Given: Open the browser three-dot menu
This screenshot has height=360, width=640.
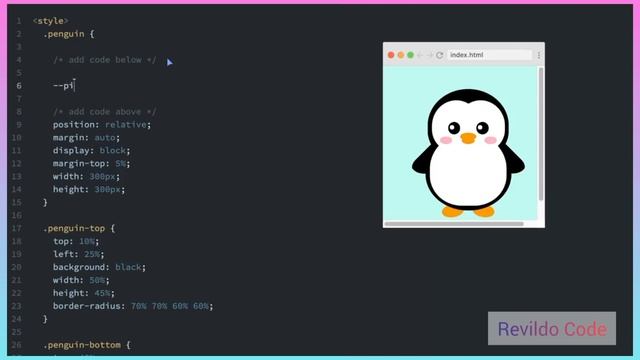Looking at the screenshot, I should (x=539, y=55).
